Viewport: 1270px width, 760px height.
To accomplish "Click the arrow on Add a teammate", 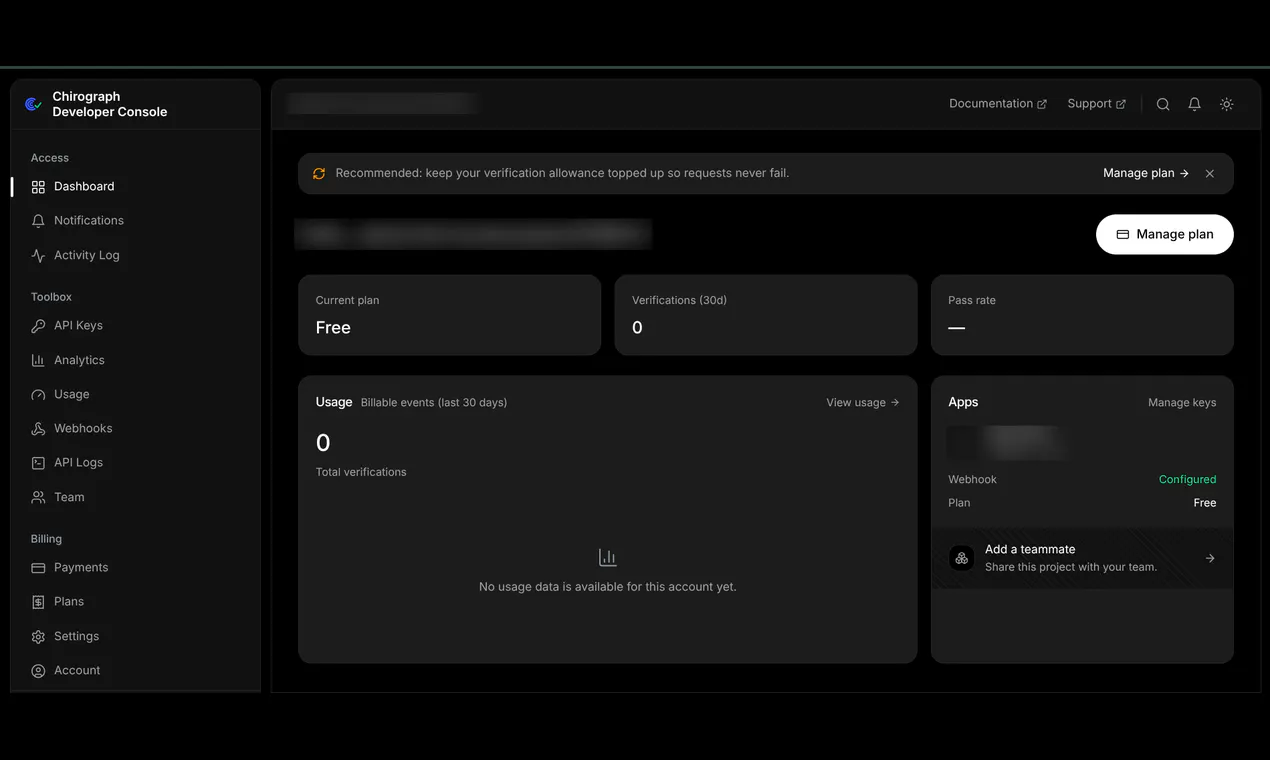I will 1210,558.
